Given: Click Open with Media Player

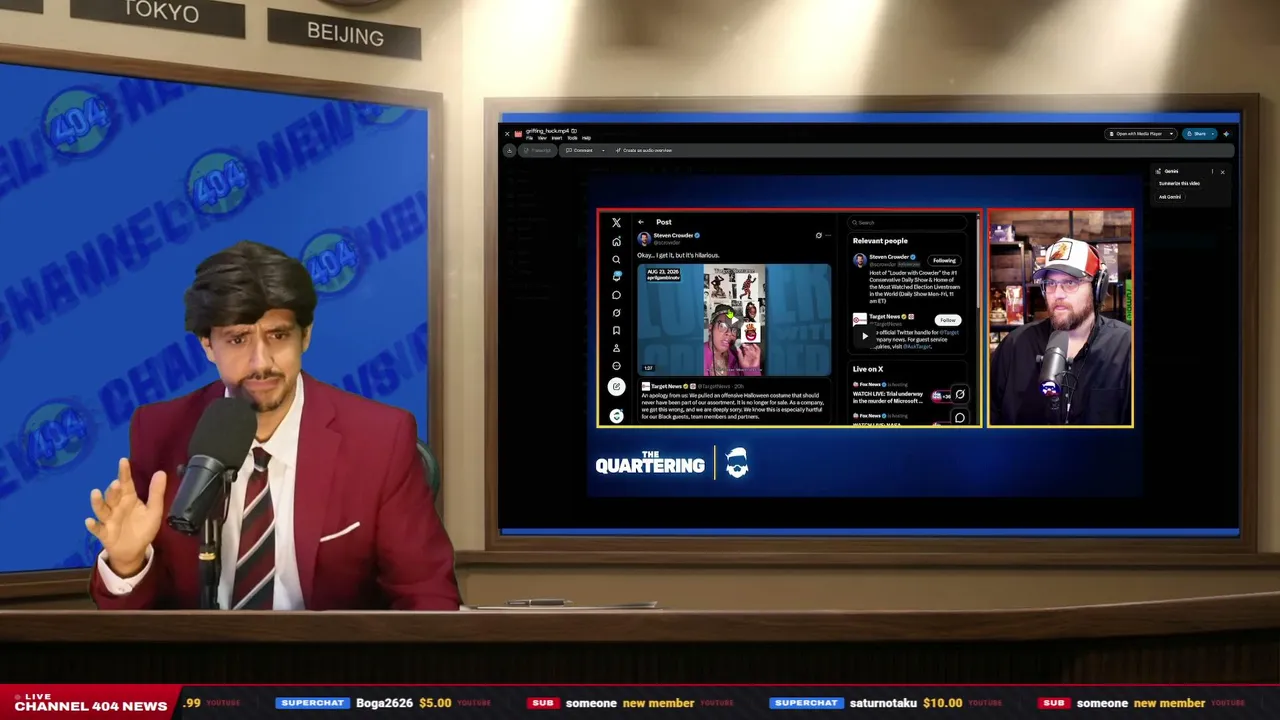Looking at the screenshot, I should 1136,134.
